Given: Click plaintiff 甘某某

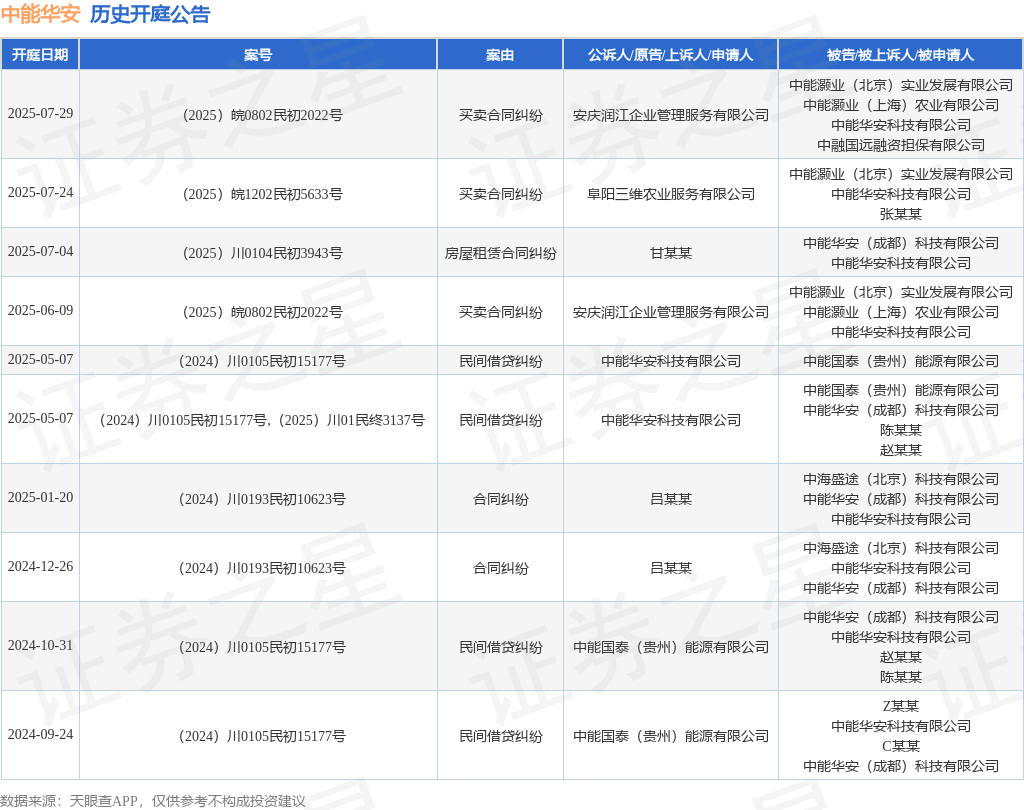Looking at the screenshot, I should (x=671, y=253).
